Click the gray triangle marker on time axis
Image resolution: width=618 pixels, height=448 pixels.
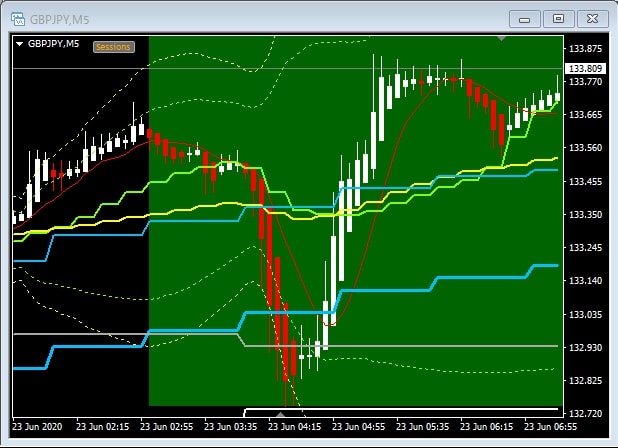pyautogui.click(x=281, y=412)
